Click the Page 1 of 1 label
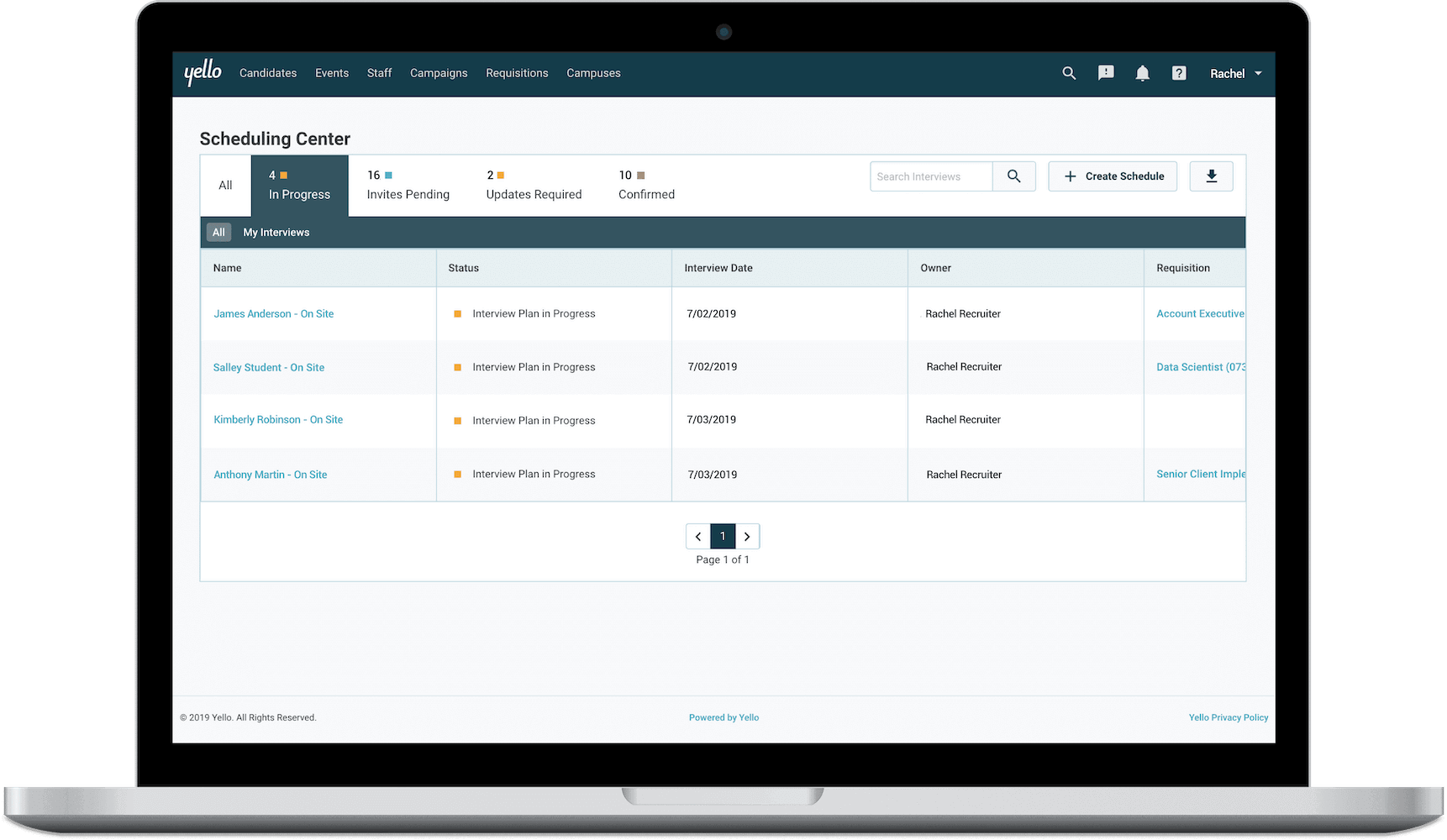The height and width of the screenshot is (840, 1447). point(723,559)
